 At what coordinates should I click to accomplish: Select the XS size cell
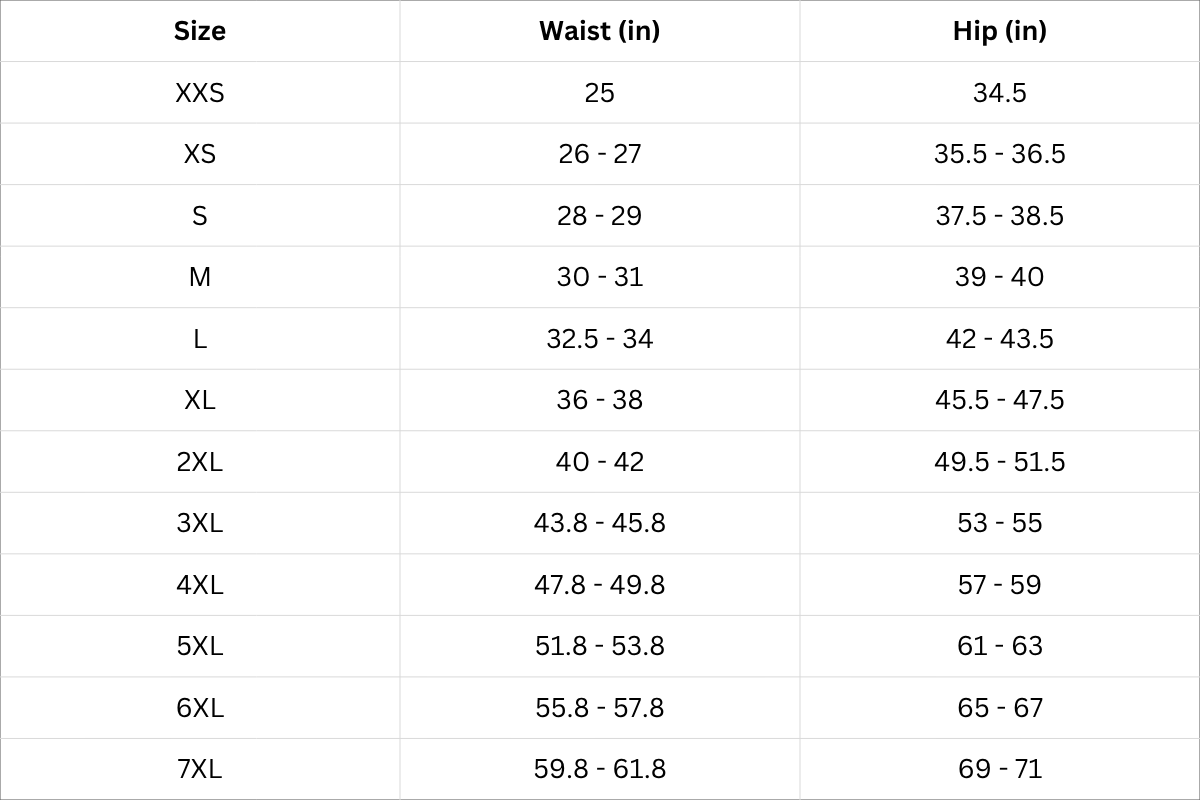[x=200, y=154]
